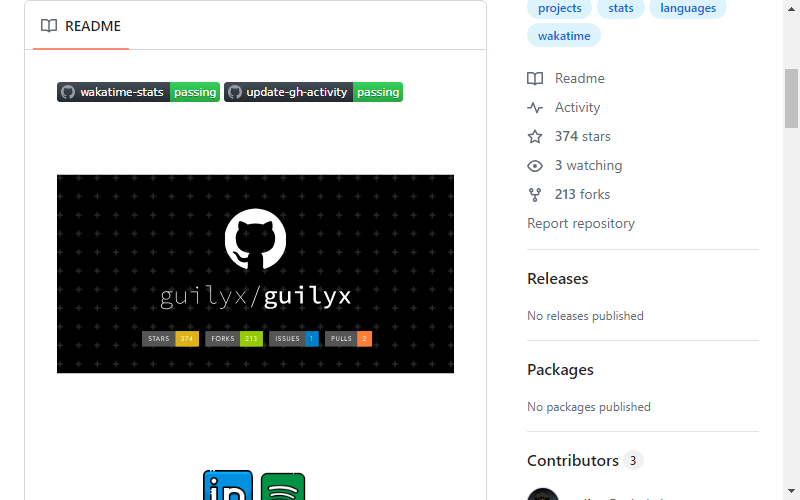Screen dimensions: 800x500
Task: Click the STARS 374 badge in banner
Action: pos(170,339)
